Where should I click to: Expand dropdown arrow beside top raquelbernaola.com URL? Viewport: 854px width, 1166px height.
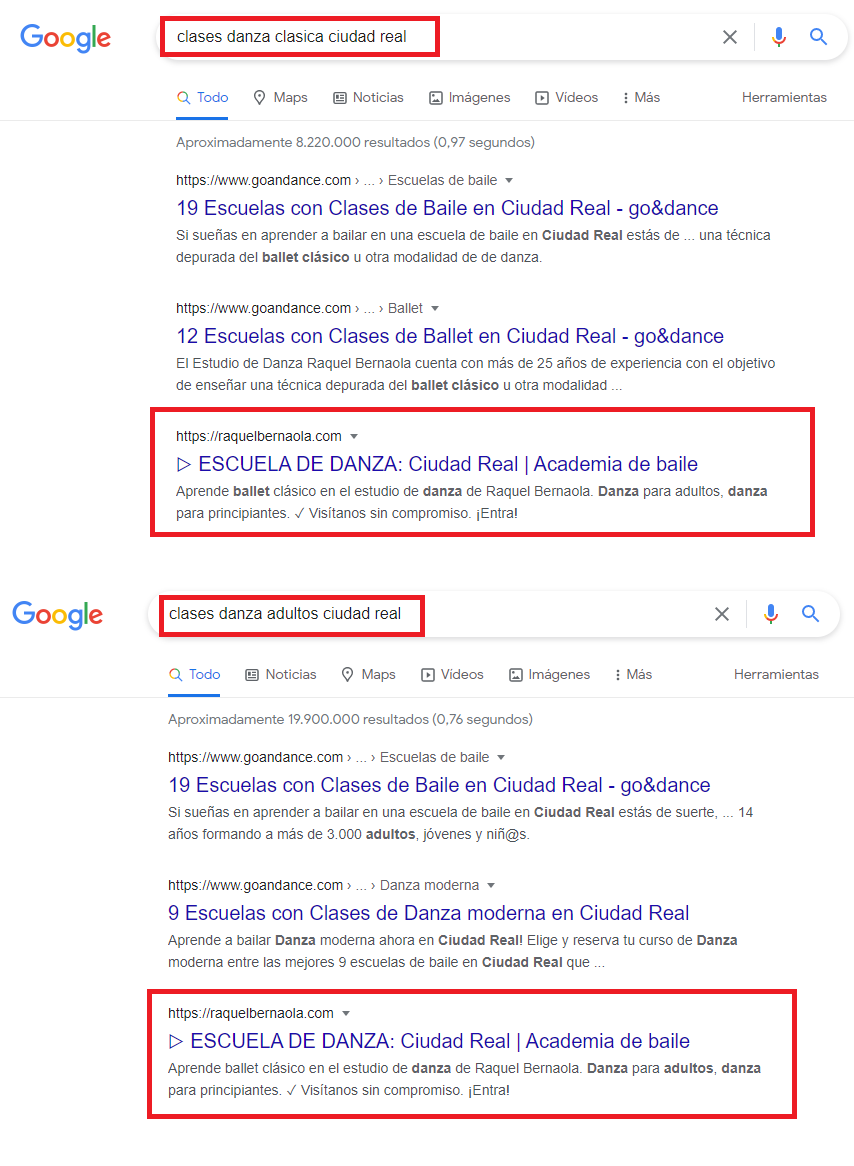click(x=354, y=437)
